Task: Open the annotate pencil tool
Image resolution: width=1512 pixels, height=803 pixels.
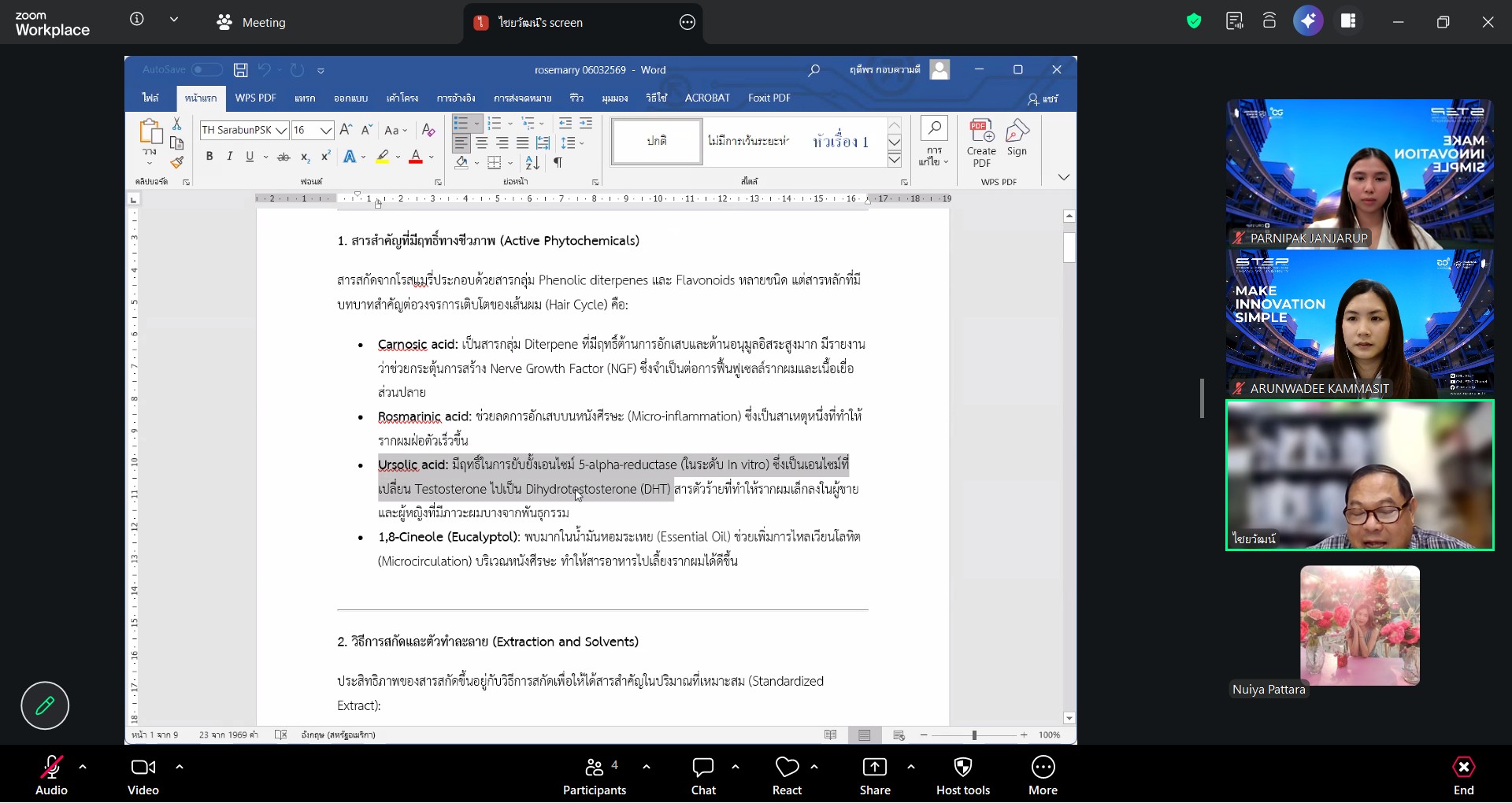Action: pos(45,705)
